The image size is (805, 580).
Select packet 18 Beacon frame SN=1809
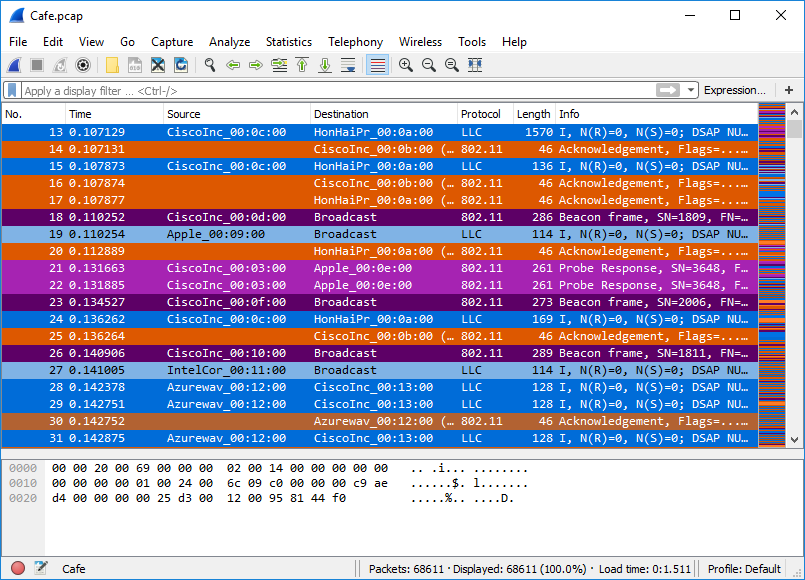point(380,217)
